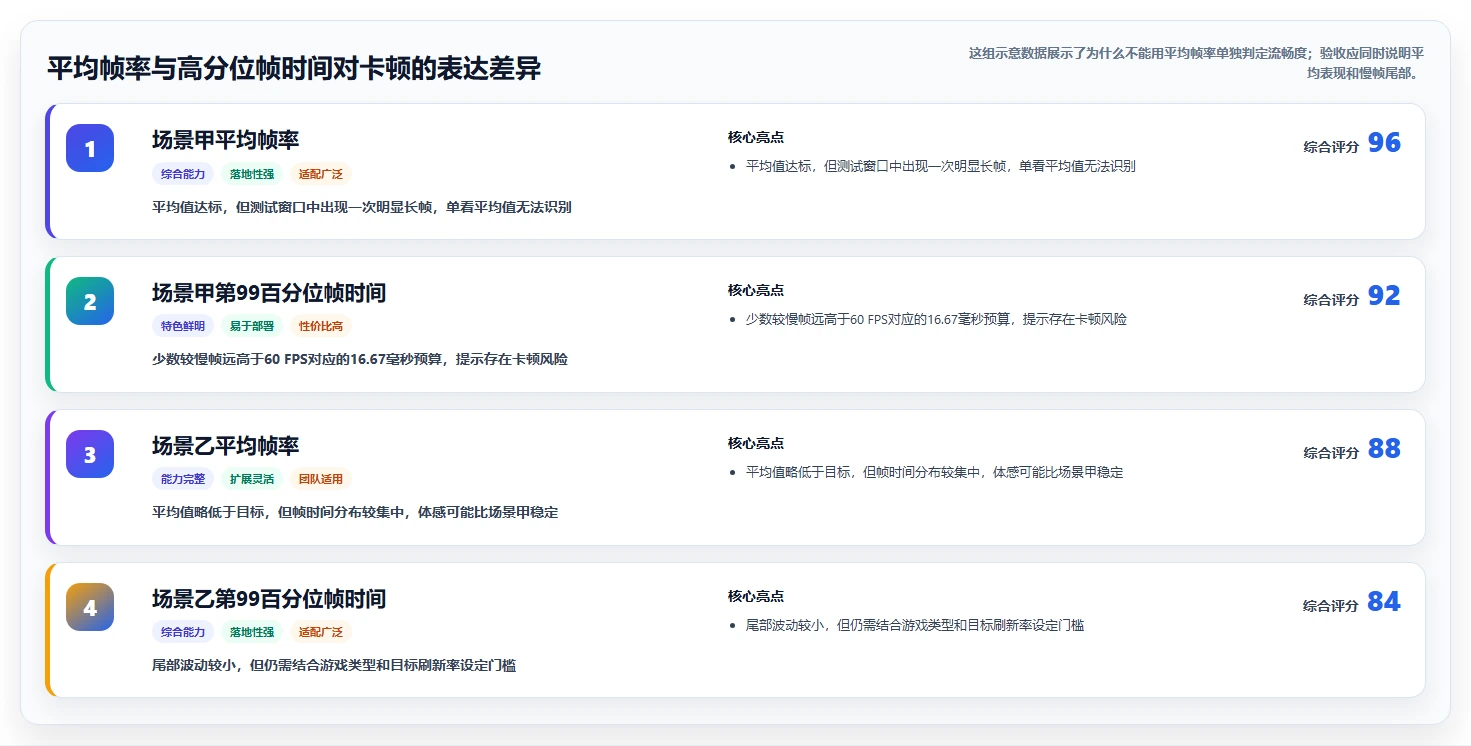Click the 综合评分 label beside 84
Image resolution: width=1471 pixels, height=746 pixels.
pyautogui.click(x=1331, y=606)
